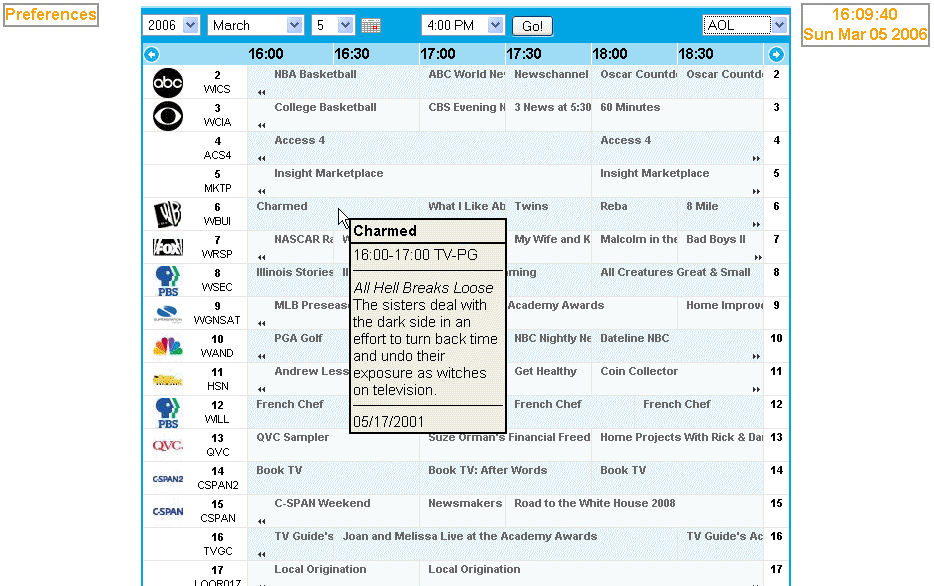Select Road to the White House 2008

tap(594, 503)
